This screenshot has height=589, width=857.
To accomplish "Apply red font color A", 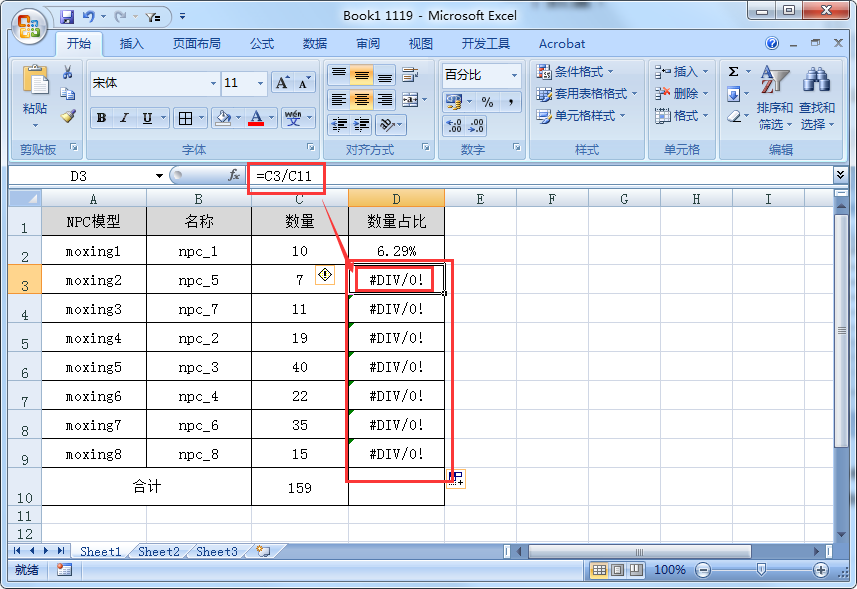I will point(256,118).
